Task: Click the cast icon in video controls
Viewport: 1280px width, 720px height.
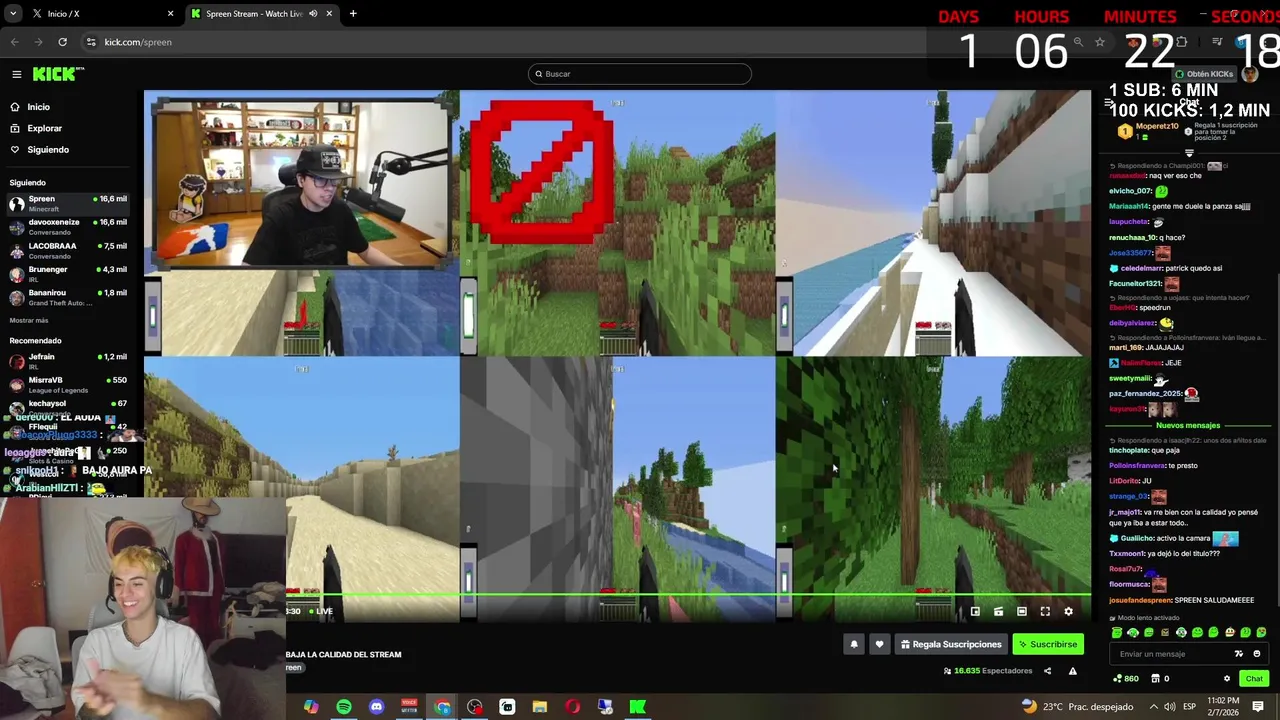Action: click(998, 612)
